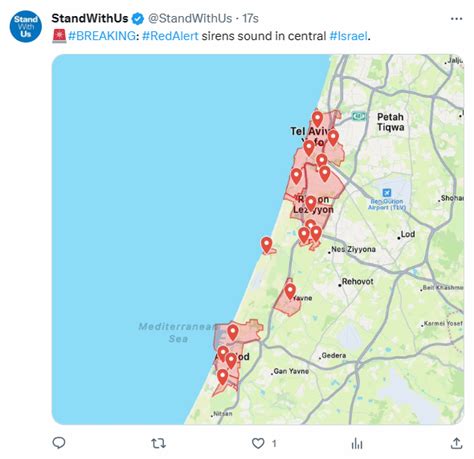
Task: Click the retweet arrows icon
Action: [158, 443]
